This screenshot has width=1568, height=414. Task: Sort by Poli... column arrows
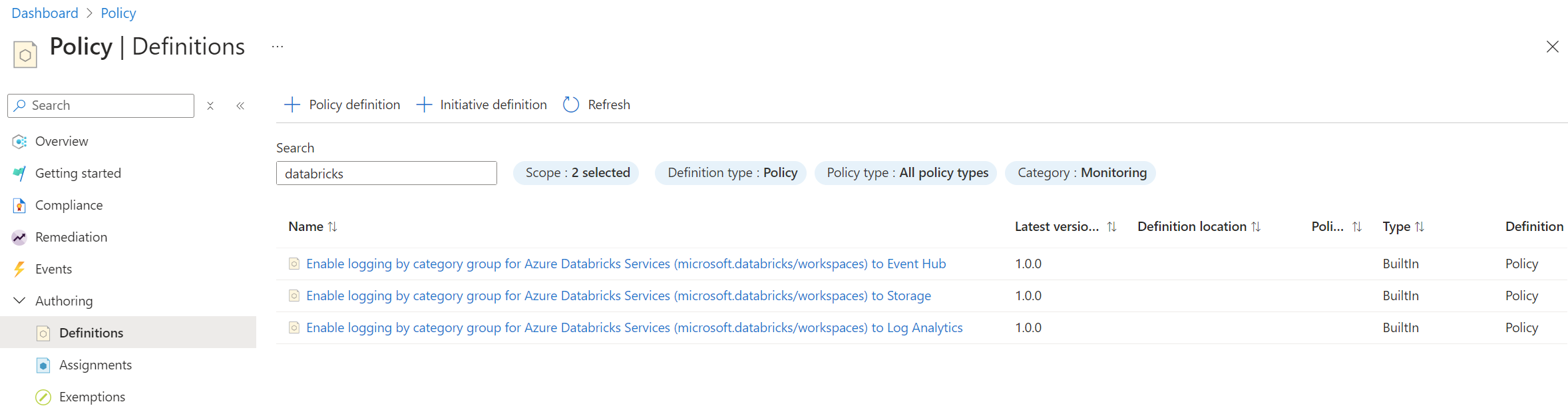click(x=1357, y=227)
